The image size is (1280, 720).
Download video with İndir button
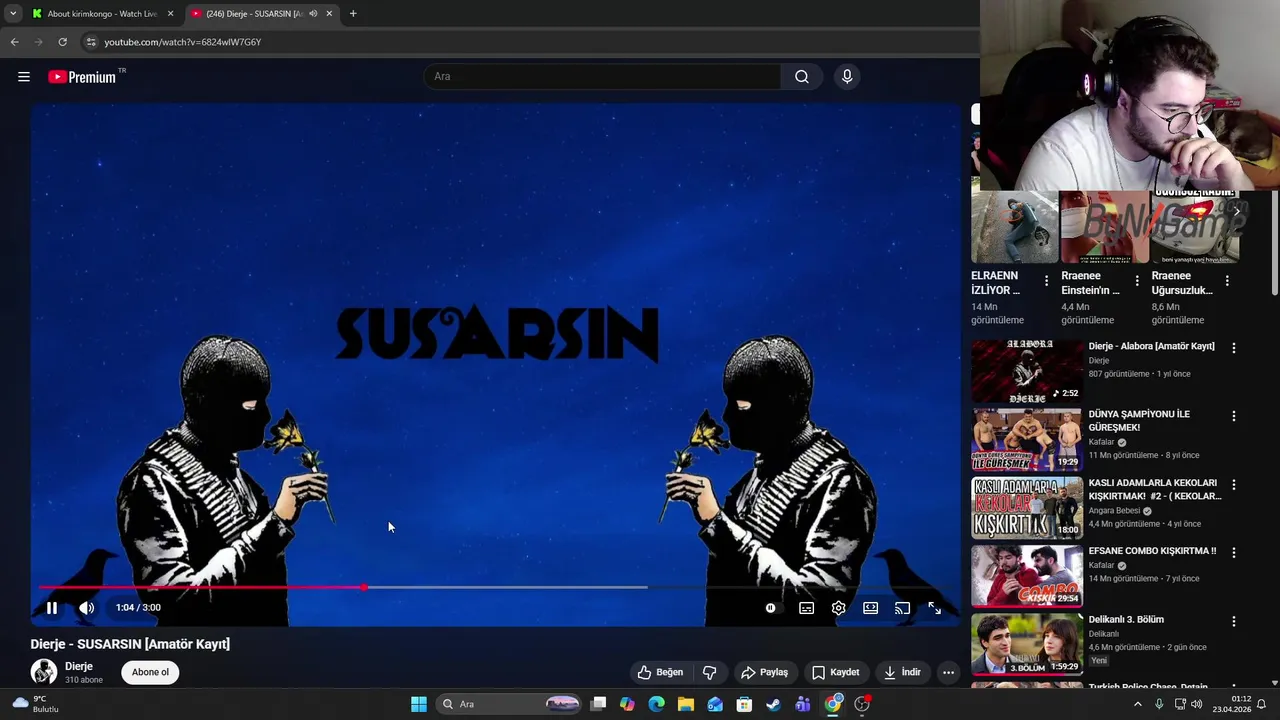901,672
